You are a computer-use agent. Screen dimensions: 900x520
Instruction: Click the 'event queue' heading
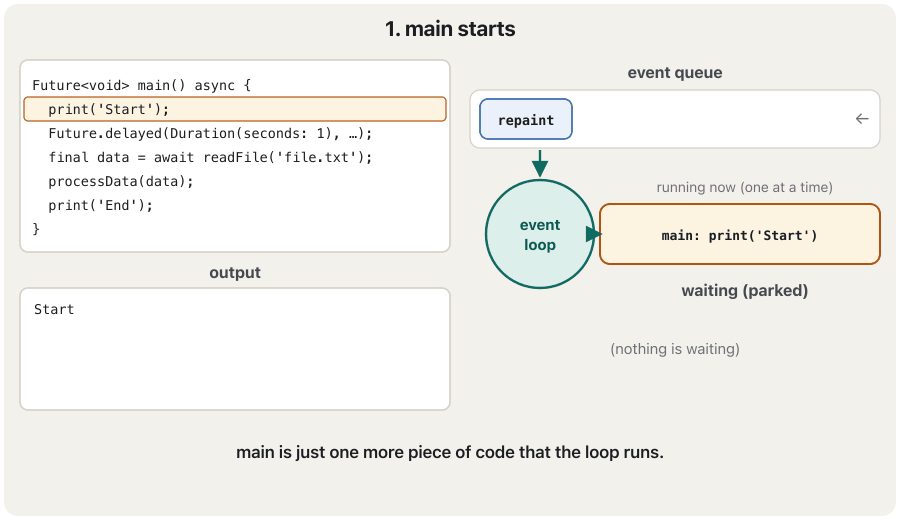click(x=674, y=73)
